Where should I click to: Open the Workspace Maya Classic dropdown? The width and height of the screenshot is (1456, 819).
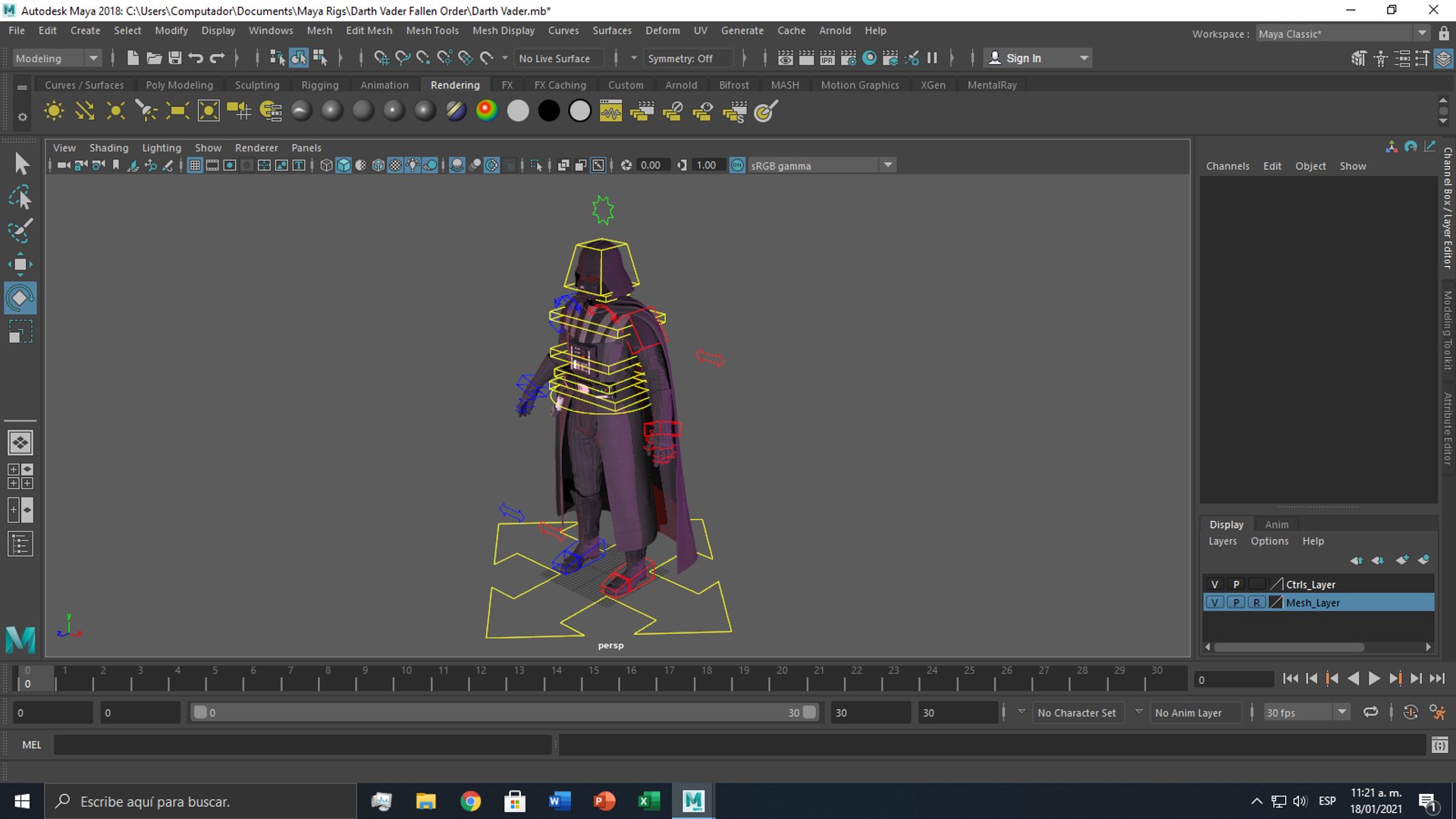click(x=1423, y=33)
